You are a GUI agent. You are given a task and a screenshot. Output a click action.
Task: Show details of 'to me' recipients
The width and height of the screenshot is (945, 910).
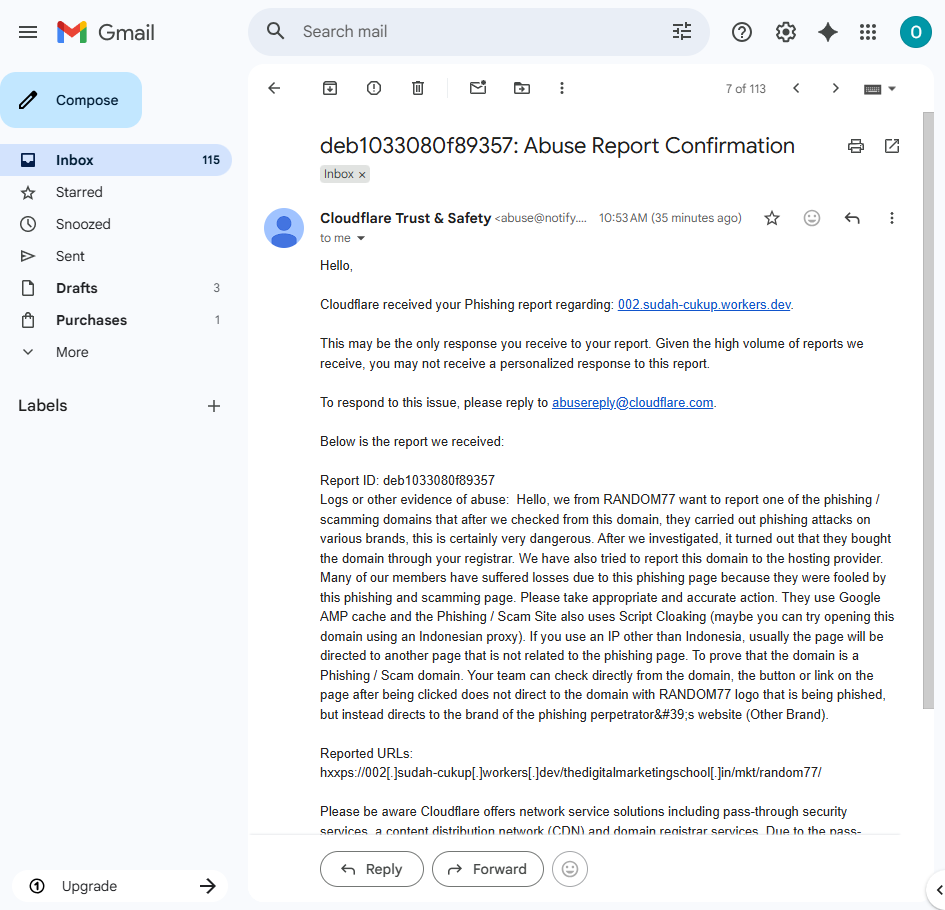coord(360,238)
